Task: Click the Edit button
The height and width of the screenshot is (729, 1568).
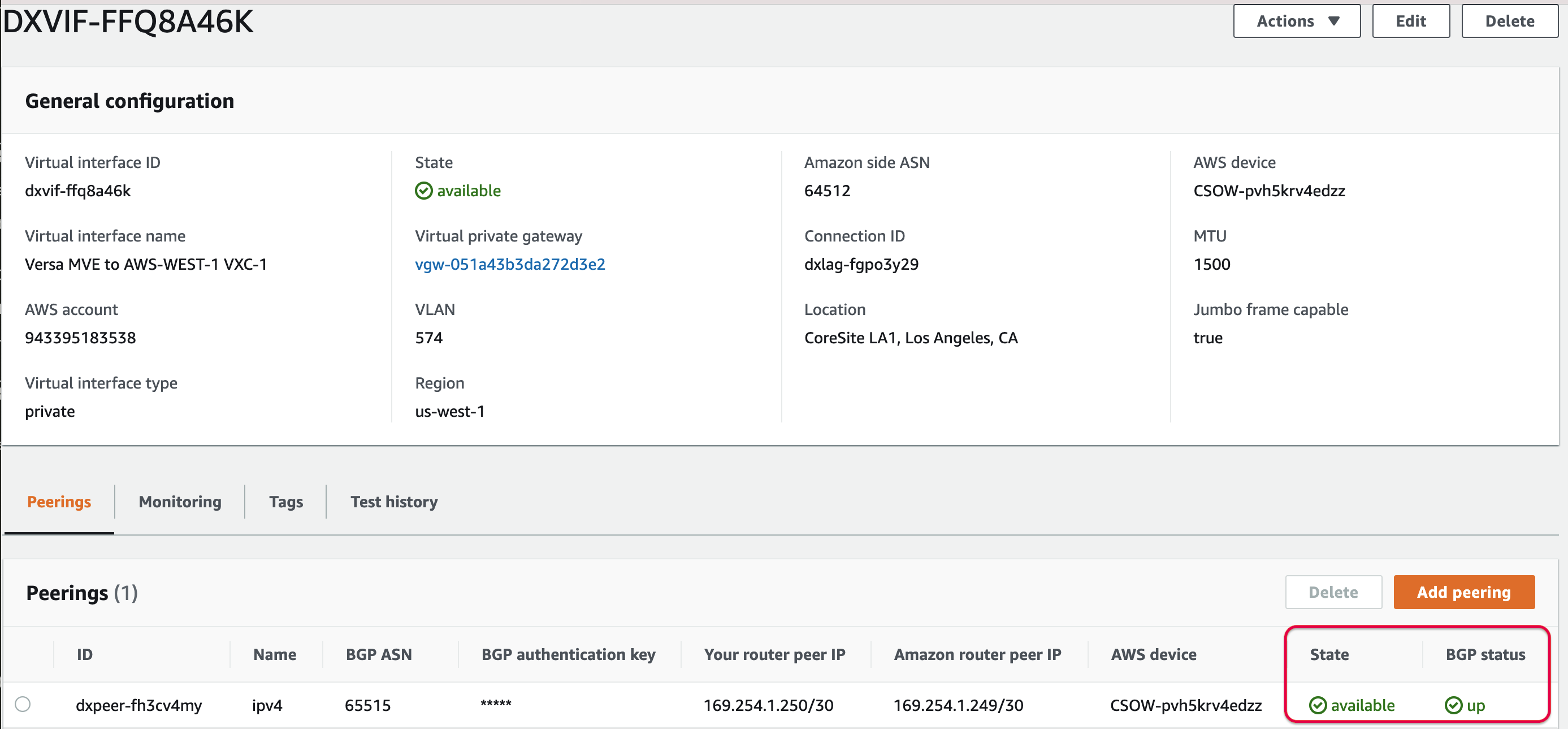Action: coord(1411,21)
